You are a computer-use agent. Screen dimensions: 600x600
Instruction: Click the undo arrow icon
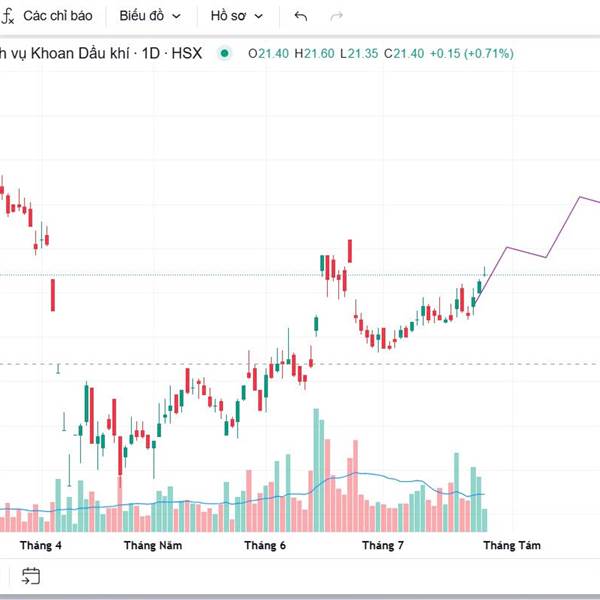click(301, 16)
